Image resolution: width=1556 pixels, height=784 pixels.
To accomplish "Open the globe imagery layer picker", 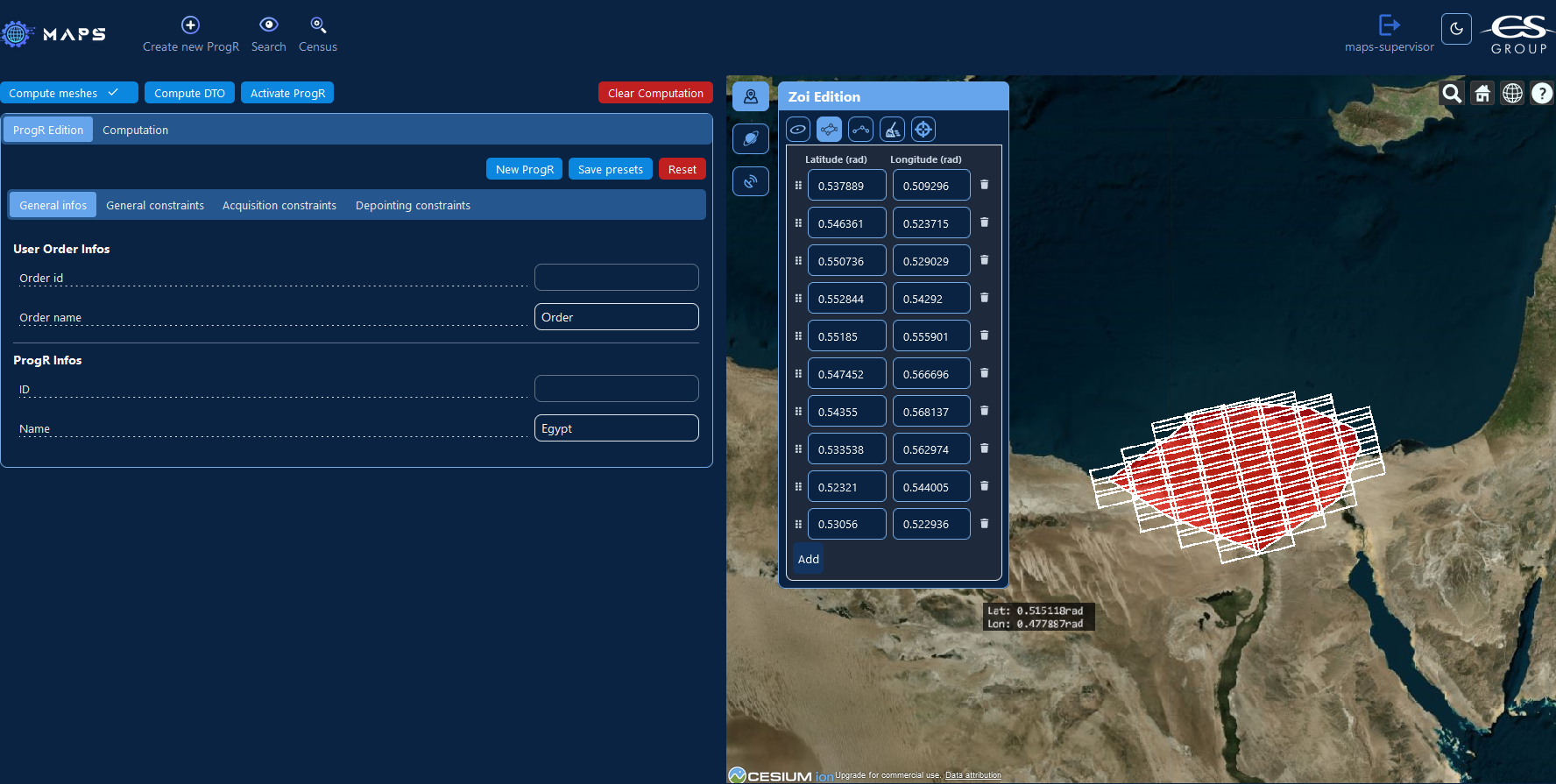I will pos(1512,93).
